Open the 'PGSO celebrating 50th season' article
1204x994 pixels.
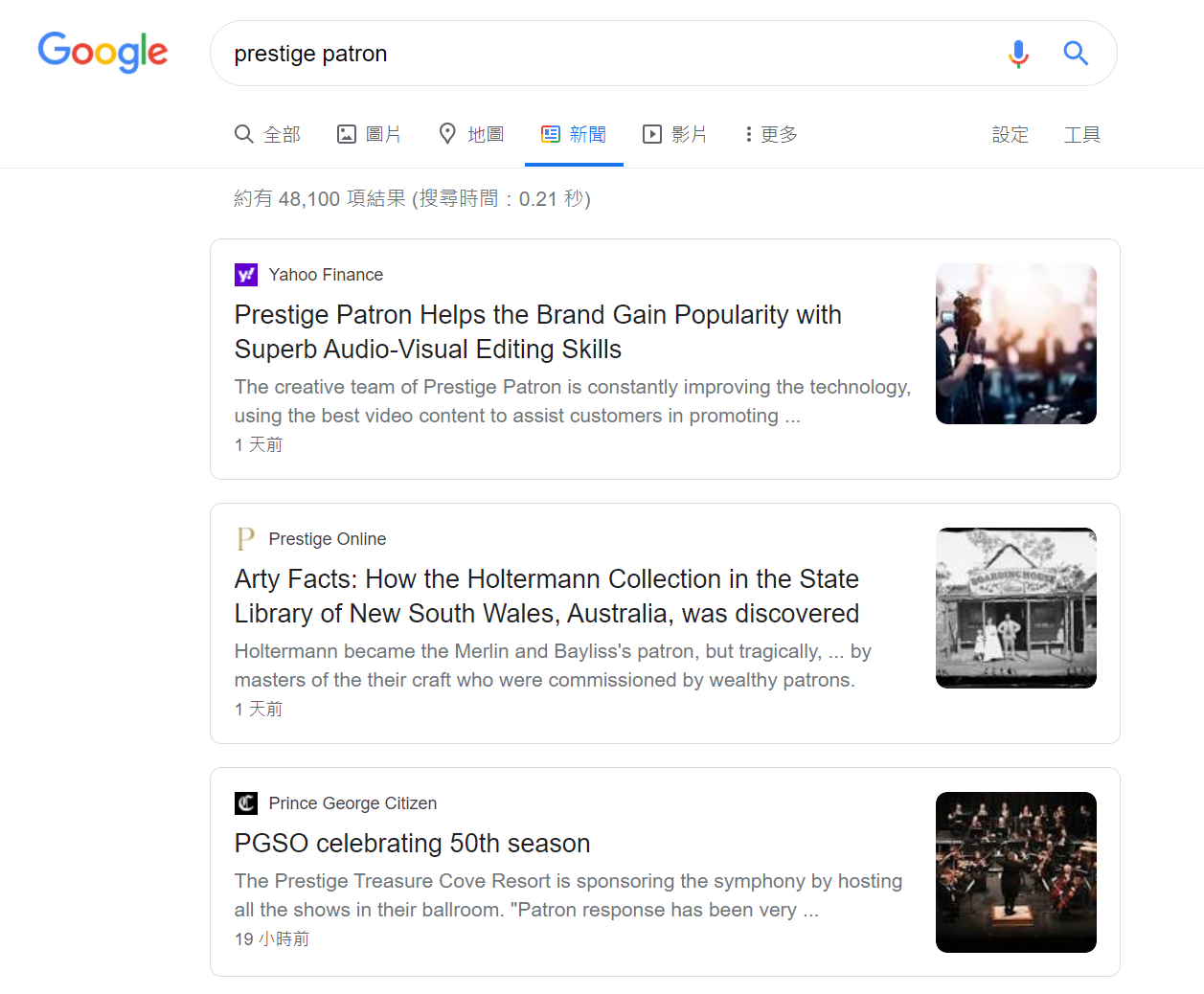coord(412,844)
